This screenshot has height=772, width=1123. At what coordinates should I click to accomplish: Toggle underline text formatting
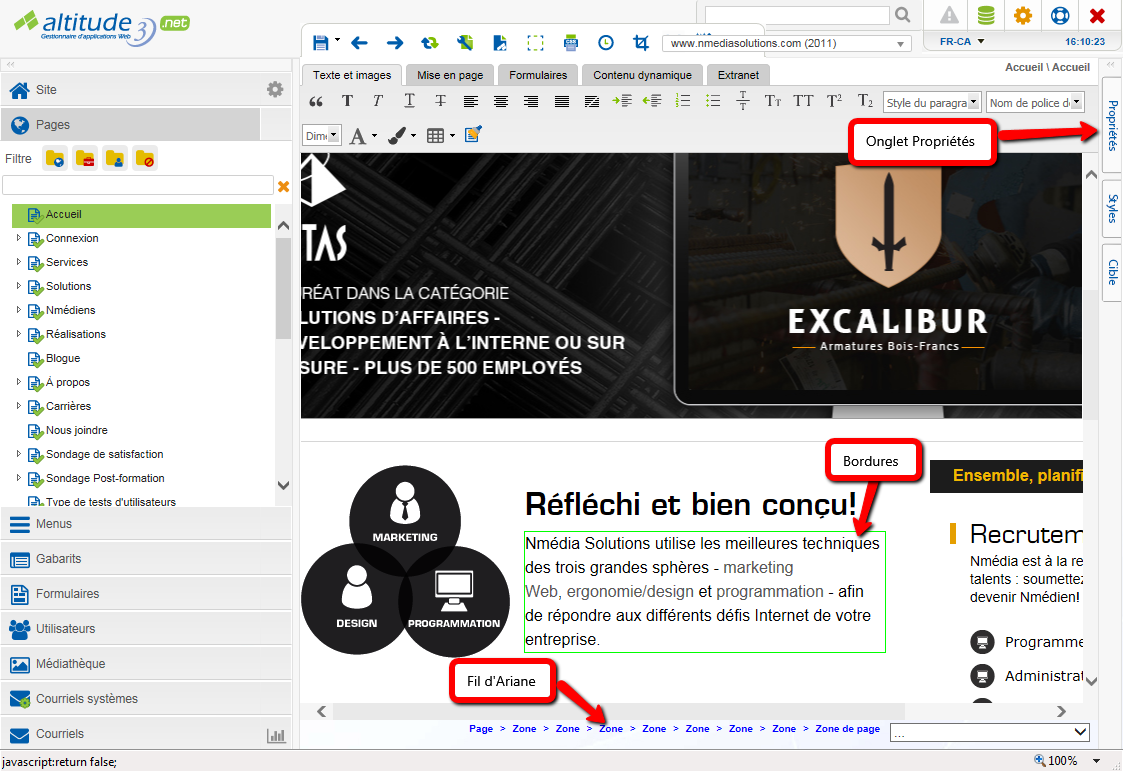click(409, 101)
